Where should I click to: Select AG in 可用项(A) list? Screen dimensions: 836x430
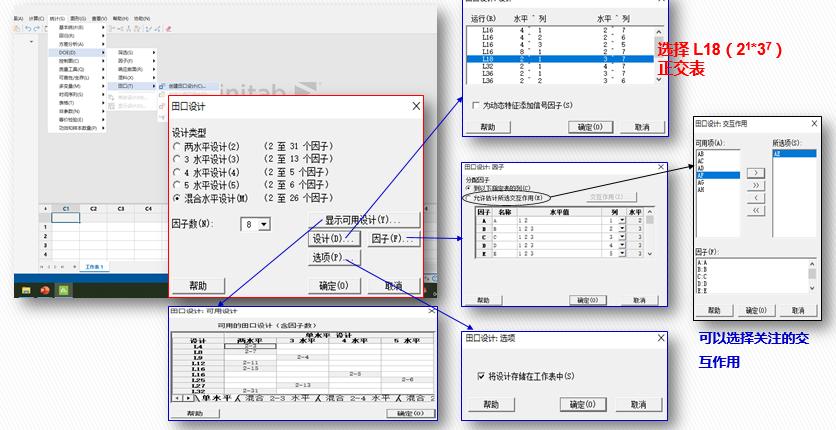(x=718, y=182)
